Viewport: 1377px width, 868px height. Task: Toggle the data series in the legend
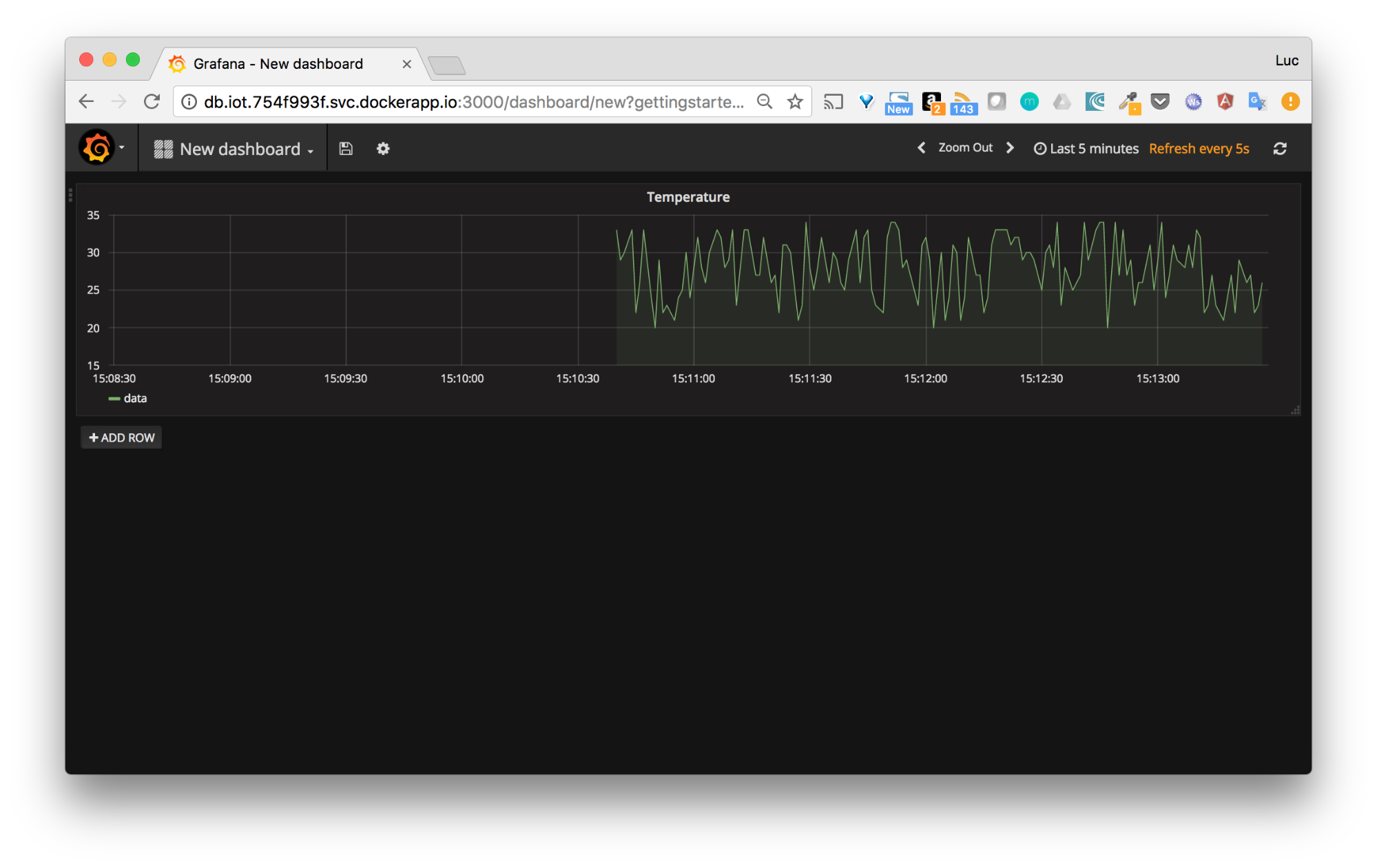tap(135, 398)
